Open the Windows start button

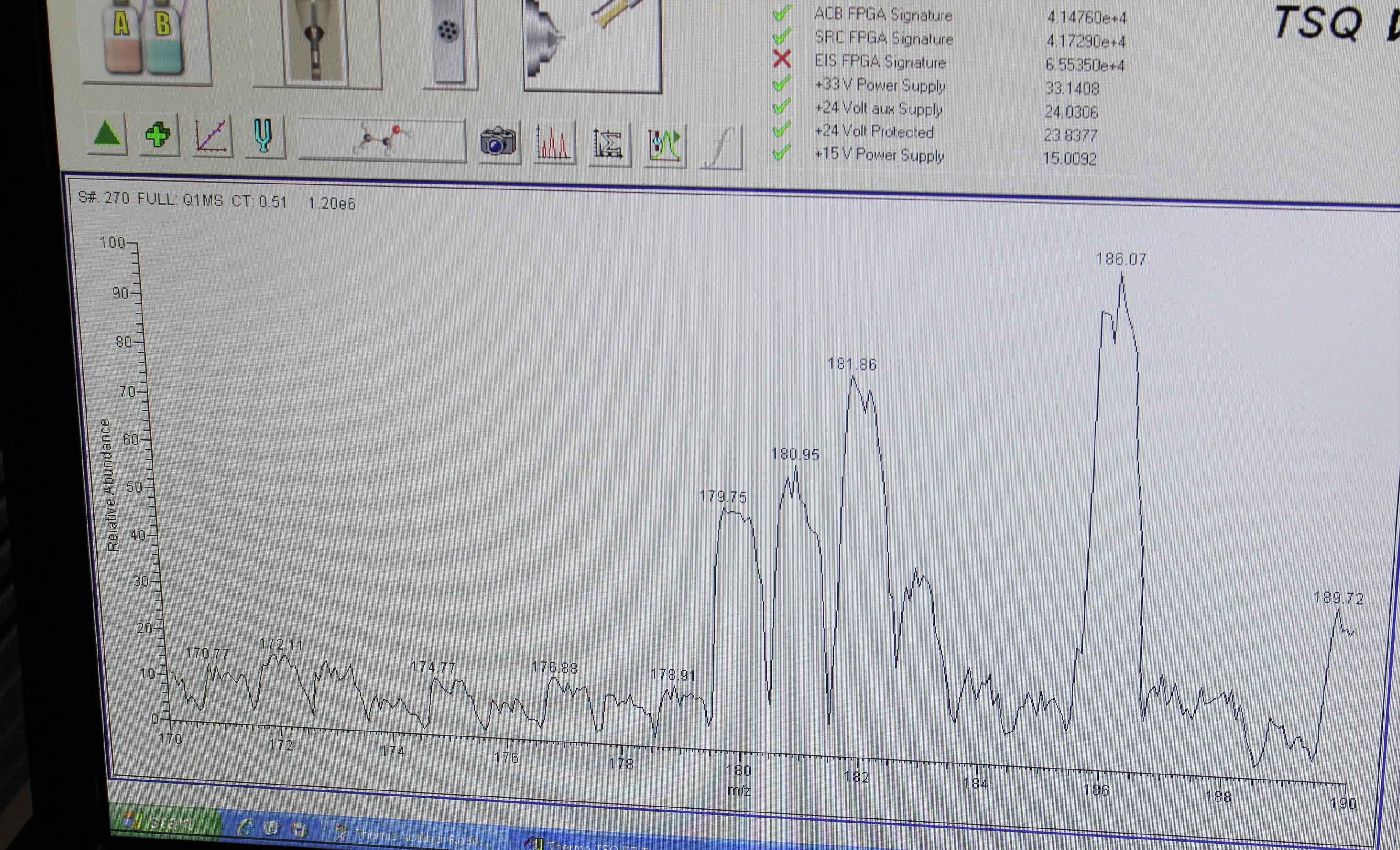(164, 822)
